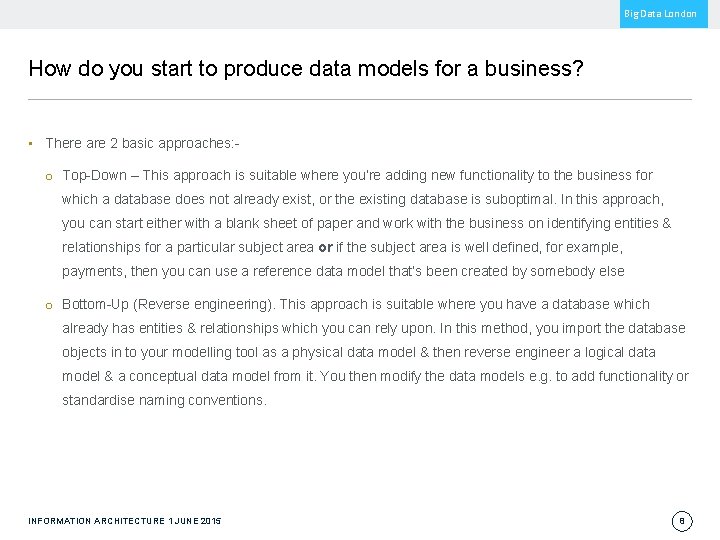Click the 'Top-Down' heading text
The height and width of the screenshot is (540, 720).
(94, 175)
